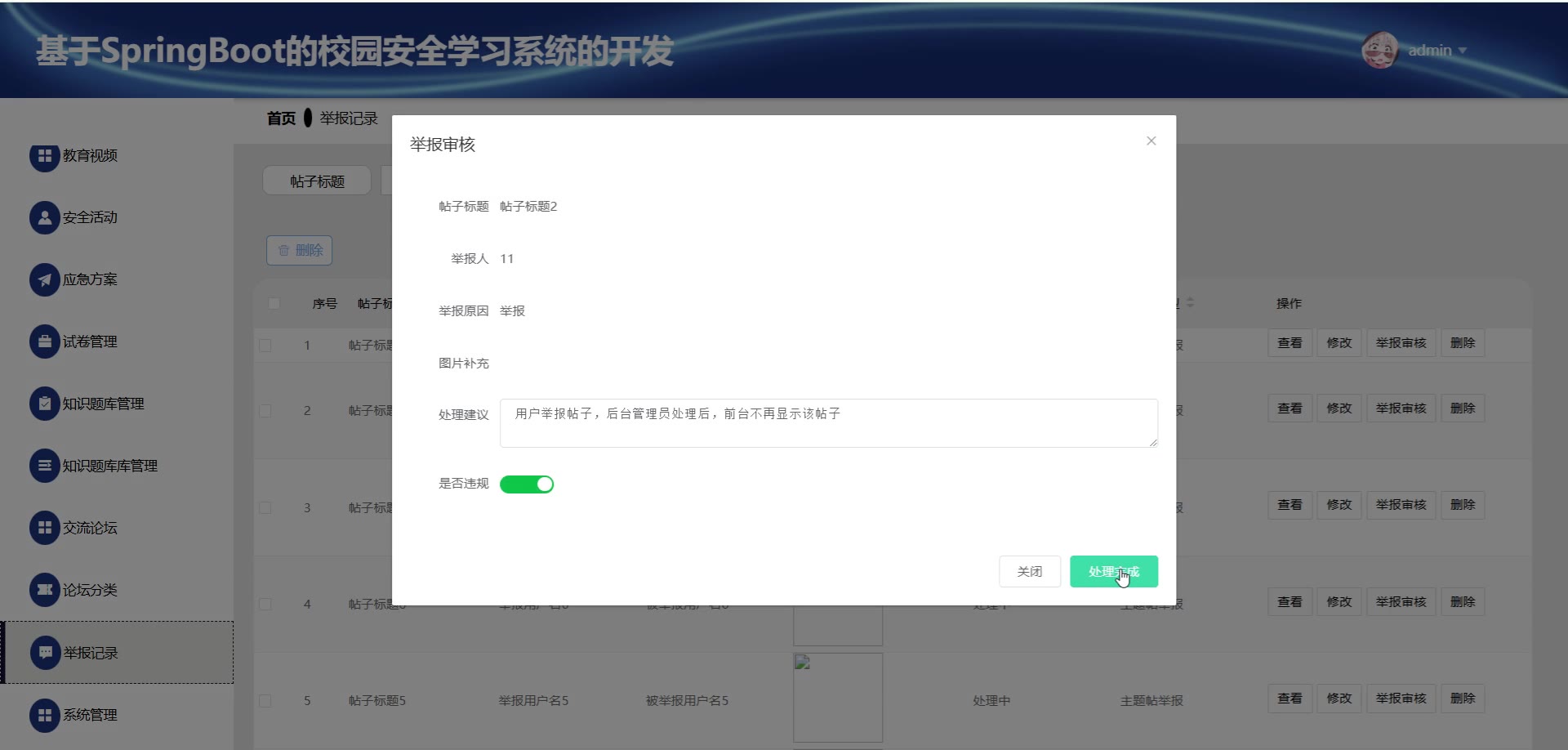Click the 安全活动 person icon
This screenshot has height=750, width=1568.
click(45, 217)
